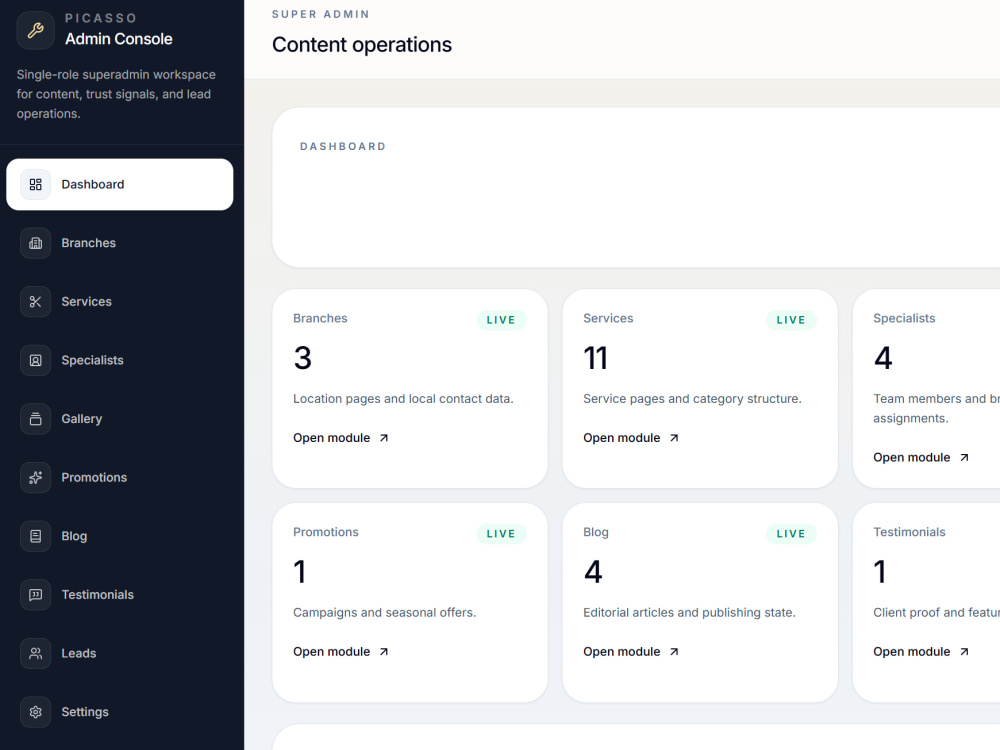Click the Branches building icon in sidebar
Viewport: 1000px width, 750px height.
[x=36, y=243]
